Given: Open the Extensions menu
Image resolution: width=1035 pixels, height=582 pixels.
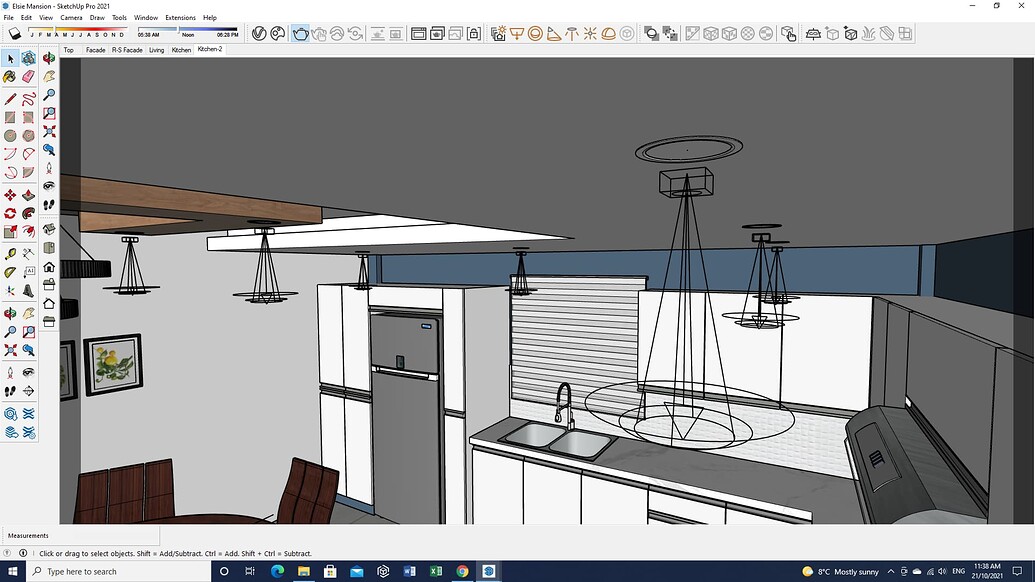Looking at the screenshot, I should point(180,17).
